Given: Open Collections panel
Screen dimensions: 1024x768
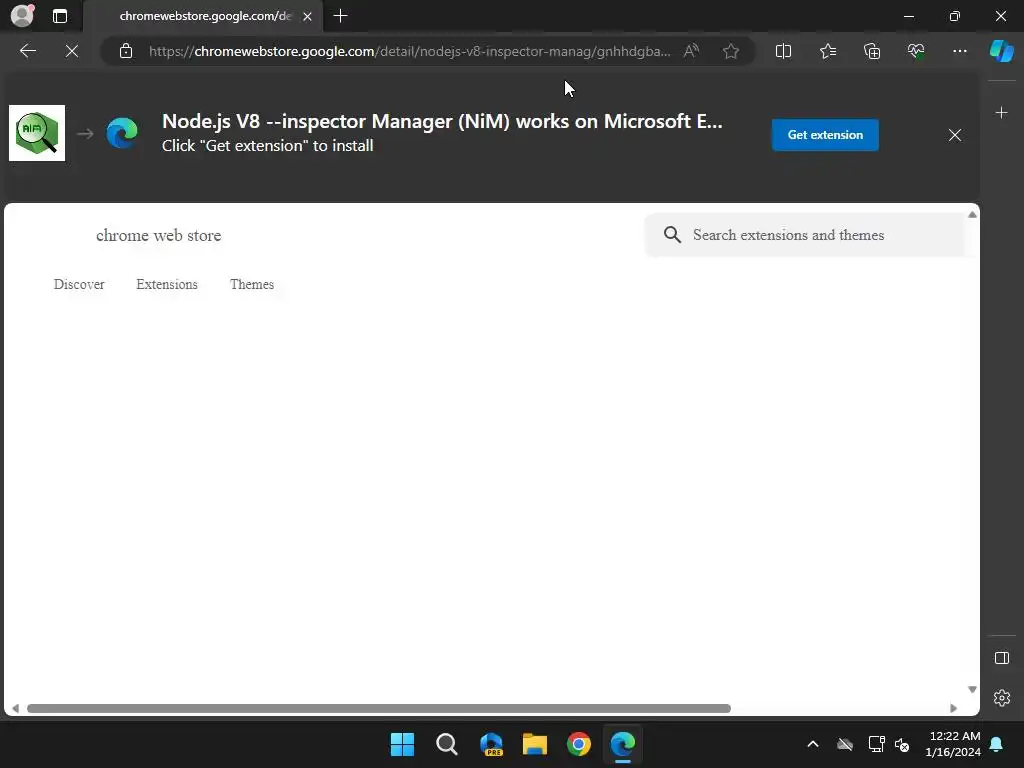Looking at the screenshot, I should tap(872, 51).
